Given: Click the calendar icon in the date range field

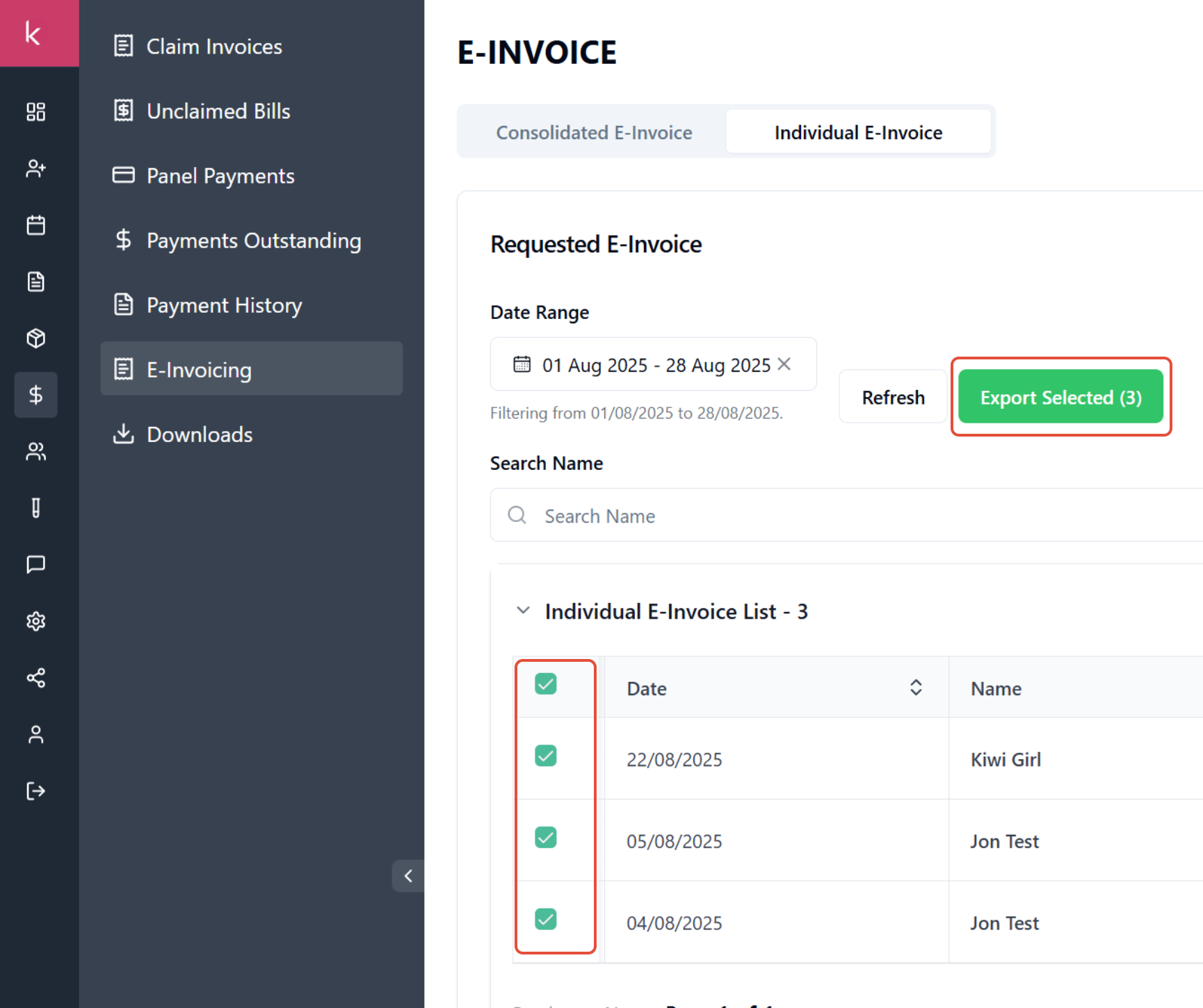Looking at the screenshot, I should [x=522, y=364].
